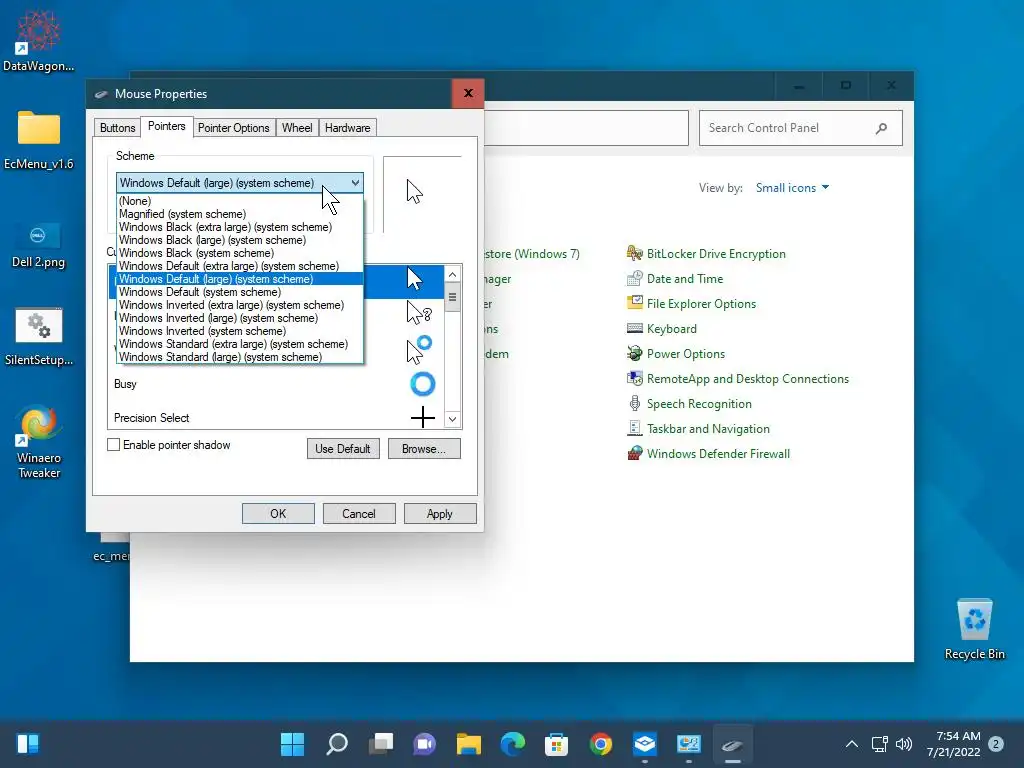Click the BitLocker Drive Encryption icon
The image size is (1024, 768).
634,253
